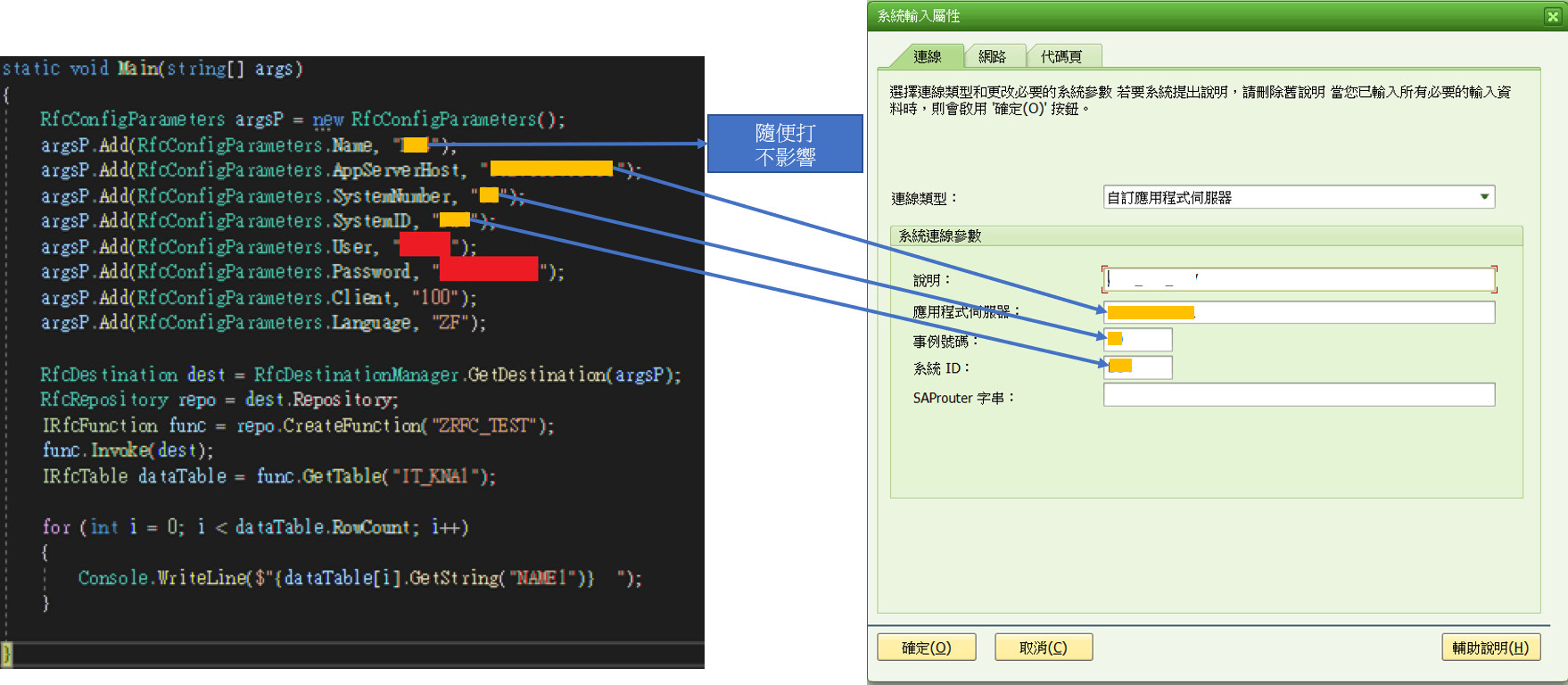The width and height of the screenshot is (1568, 685).
Task: Close the 系統輸入屬性 dialog
Action: pyautogui.click(x=1552, y=16)
